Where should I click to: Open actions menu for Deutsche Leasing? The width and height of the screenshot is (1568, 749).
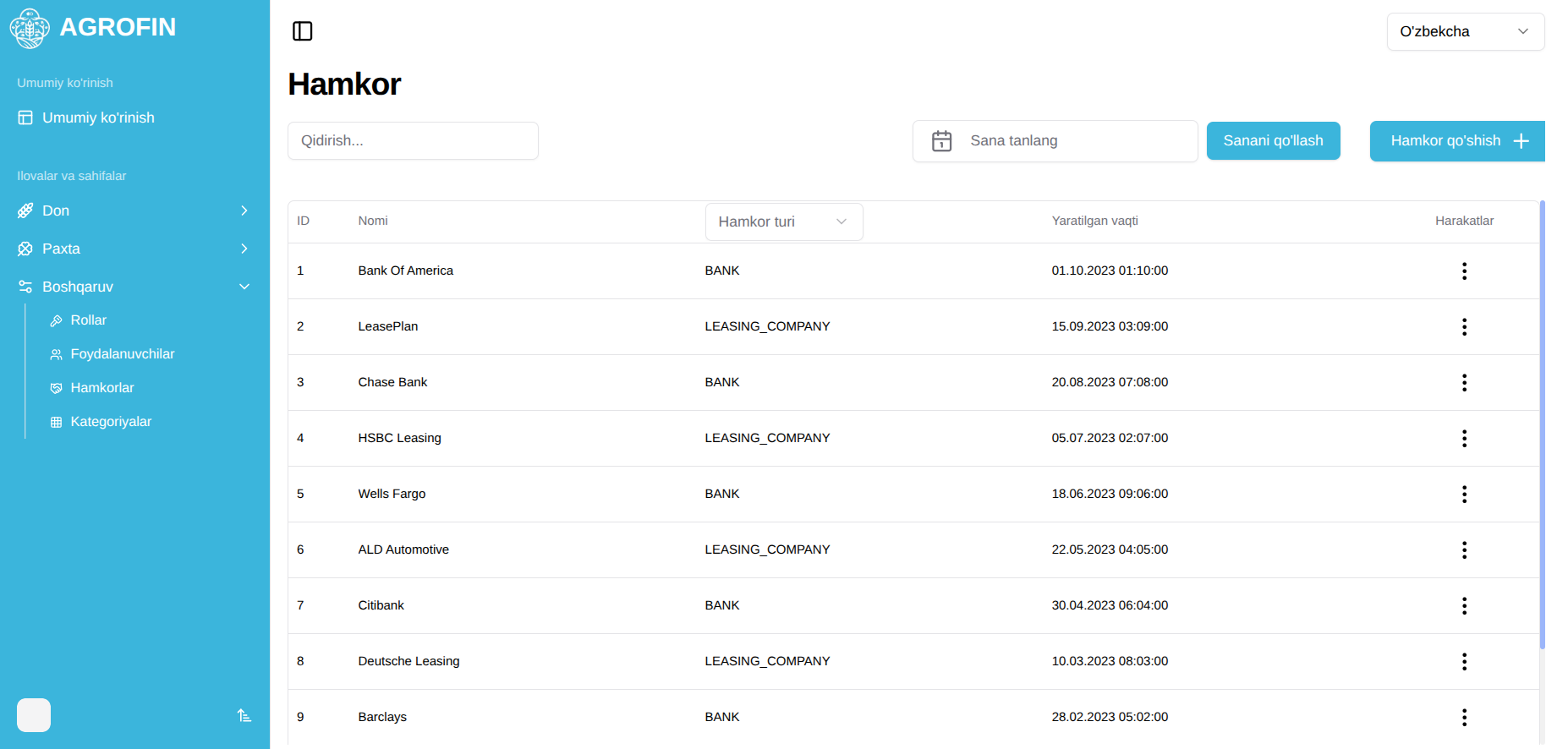click(1464, 662)
